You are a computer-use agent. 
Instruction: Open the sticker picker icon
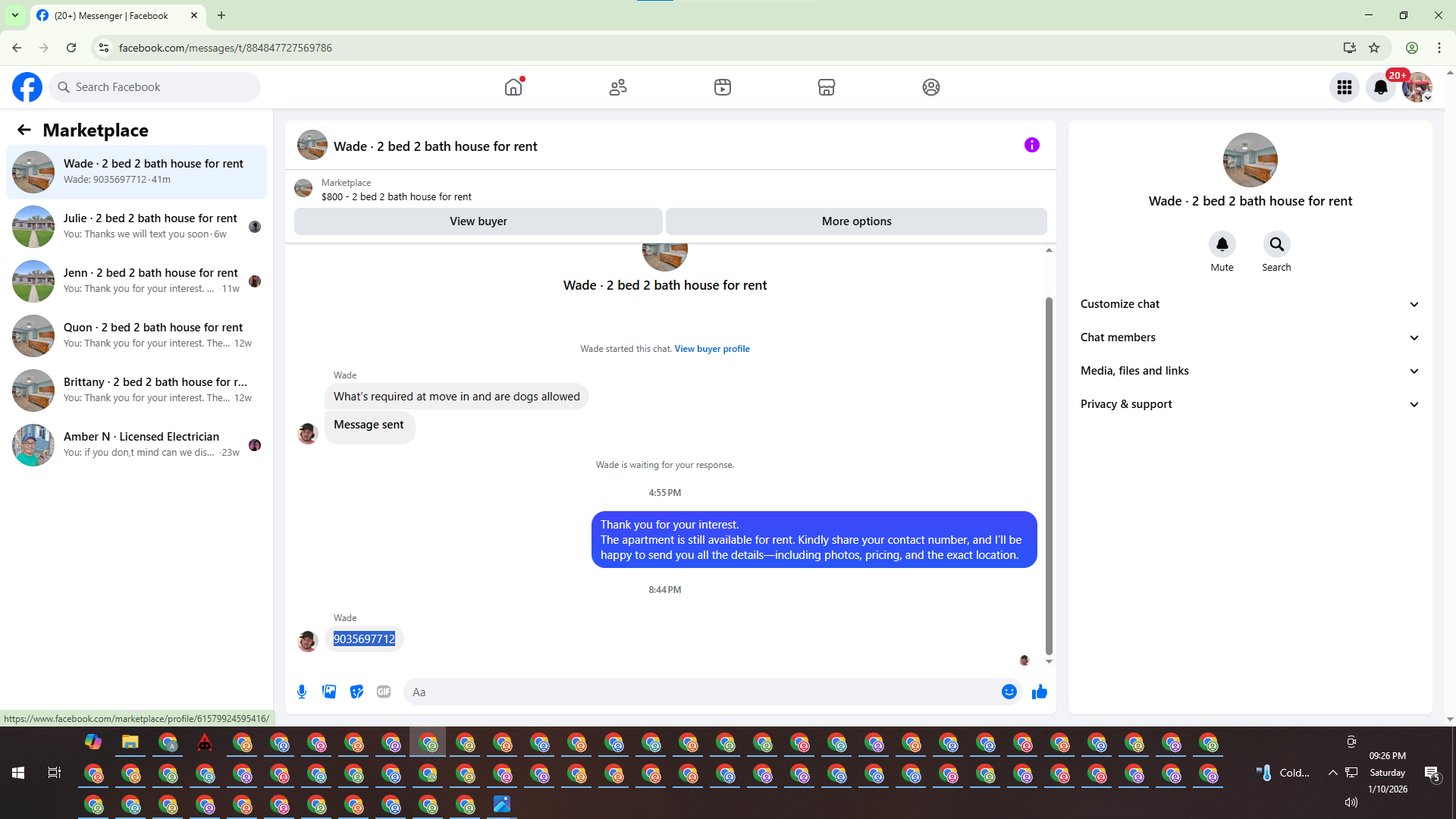(356, 692)
